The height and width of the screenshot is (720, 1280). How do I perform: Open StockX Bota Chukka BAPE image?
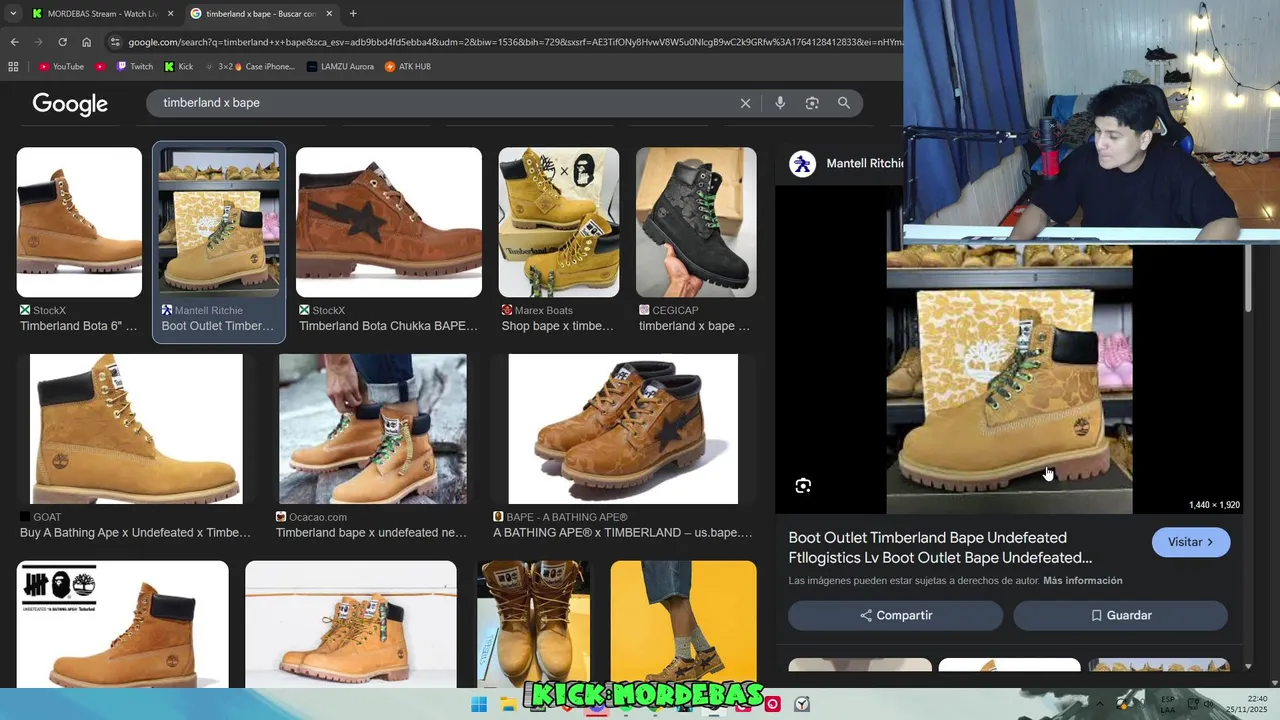[389, 222]
